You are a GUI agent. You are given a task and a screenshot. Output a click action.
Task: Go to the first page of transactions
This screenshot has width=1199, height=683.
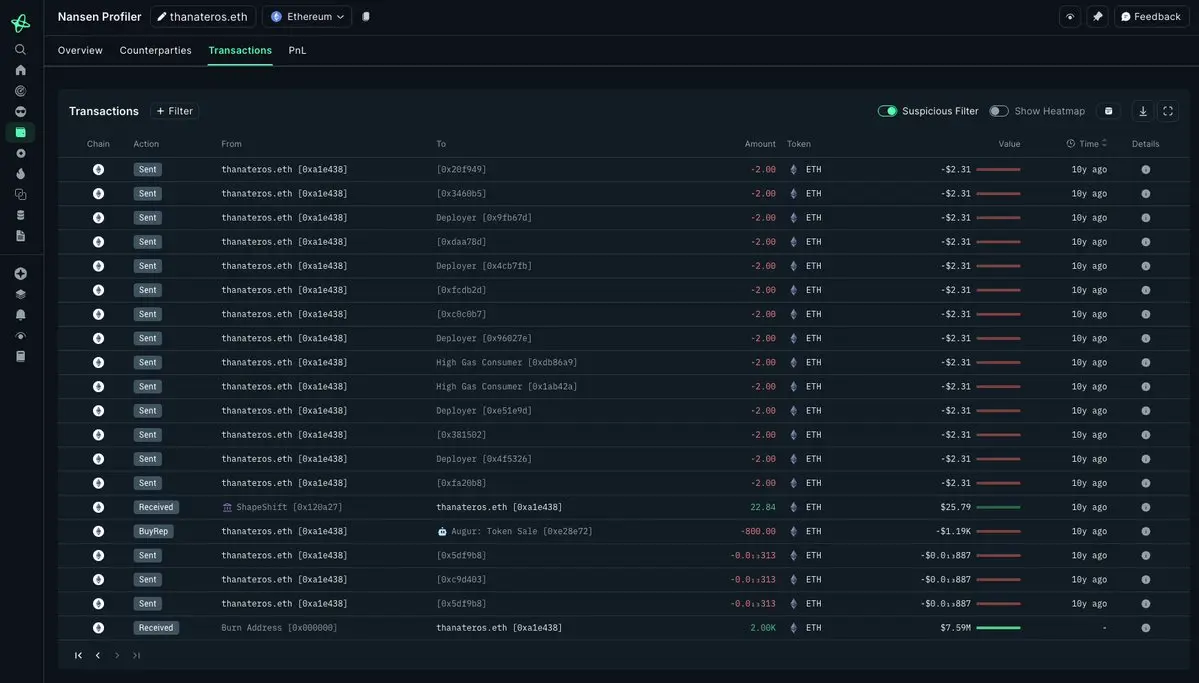pos(78,655)
